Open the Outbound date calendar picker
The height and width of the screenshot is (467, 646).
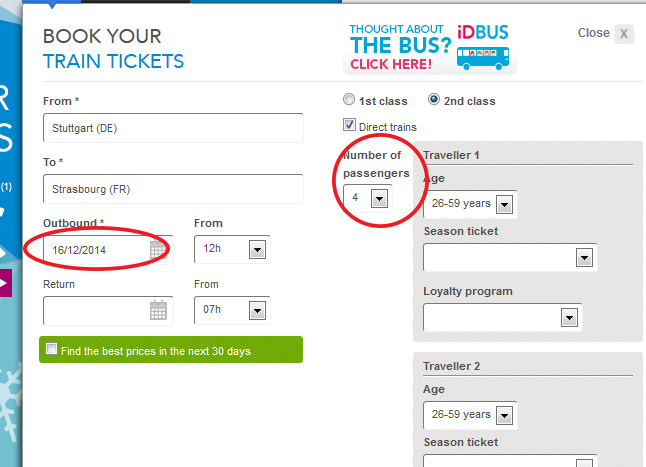point(158,250)
